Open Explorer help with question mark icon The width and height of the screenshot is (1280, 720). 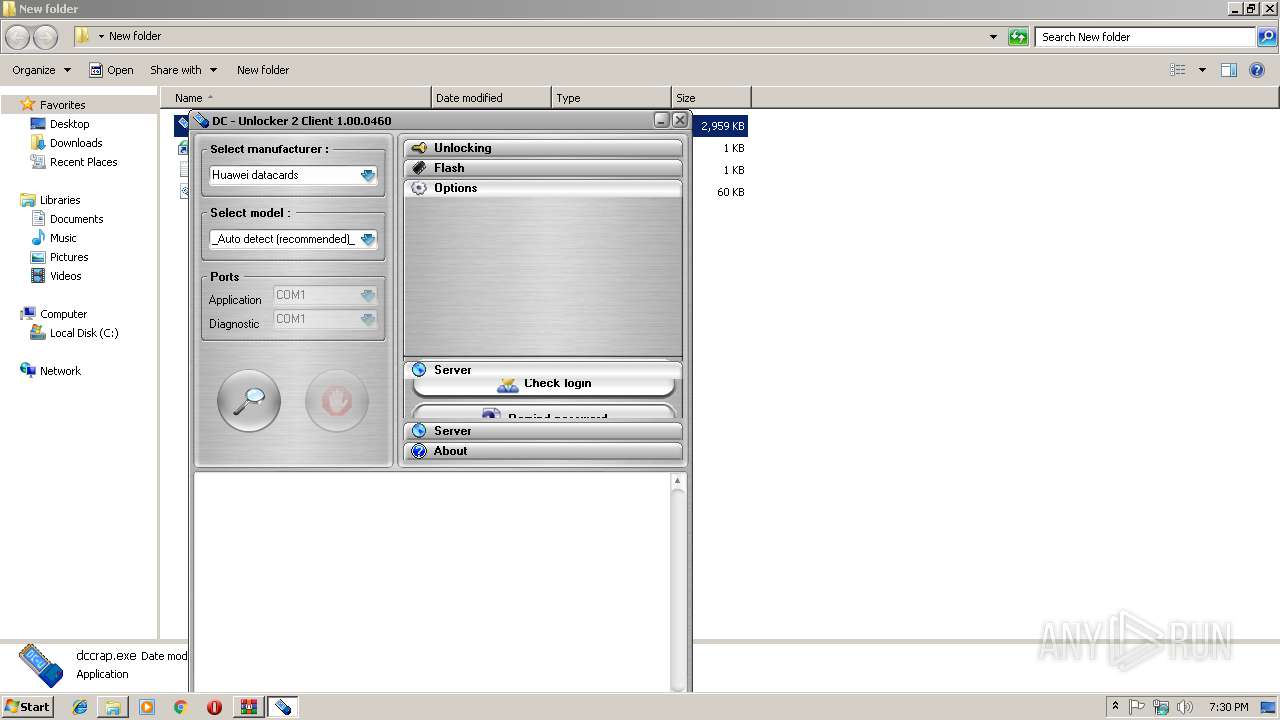(x=1257, y=70)
